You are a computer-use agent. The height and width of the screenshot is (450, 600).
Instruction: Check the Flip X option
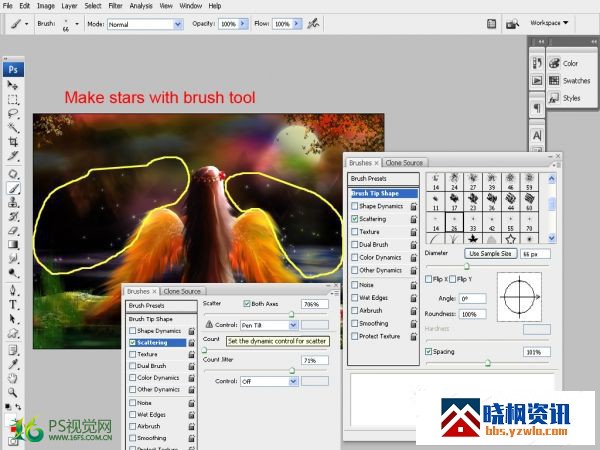point(429,279)
